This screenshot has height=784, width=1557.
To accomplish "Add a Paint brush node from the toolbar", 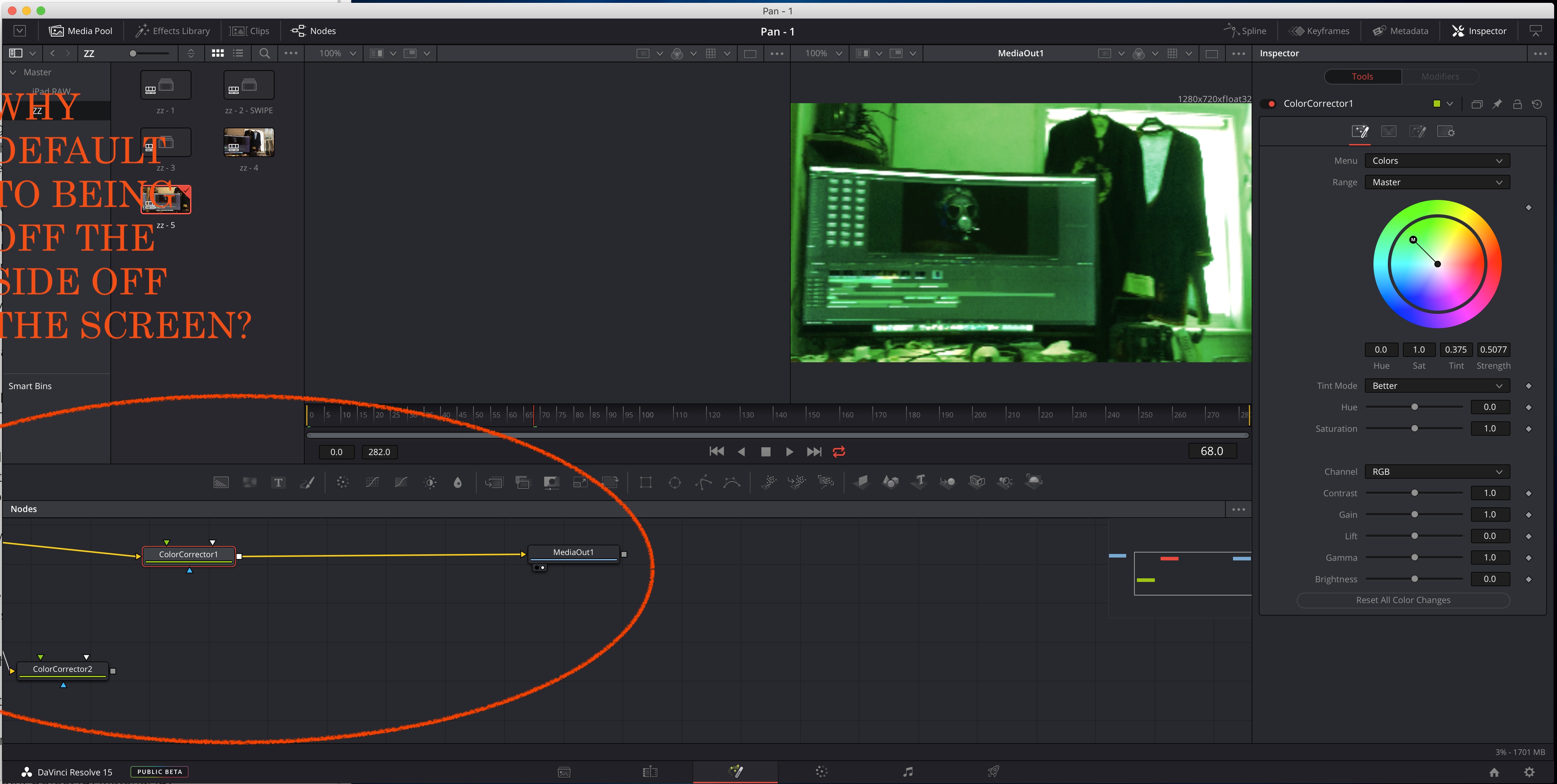I will (x=307, y=482).
